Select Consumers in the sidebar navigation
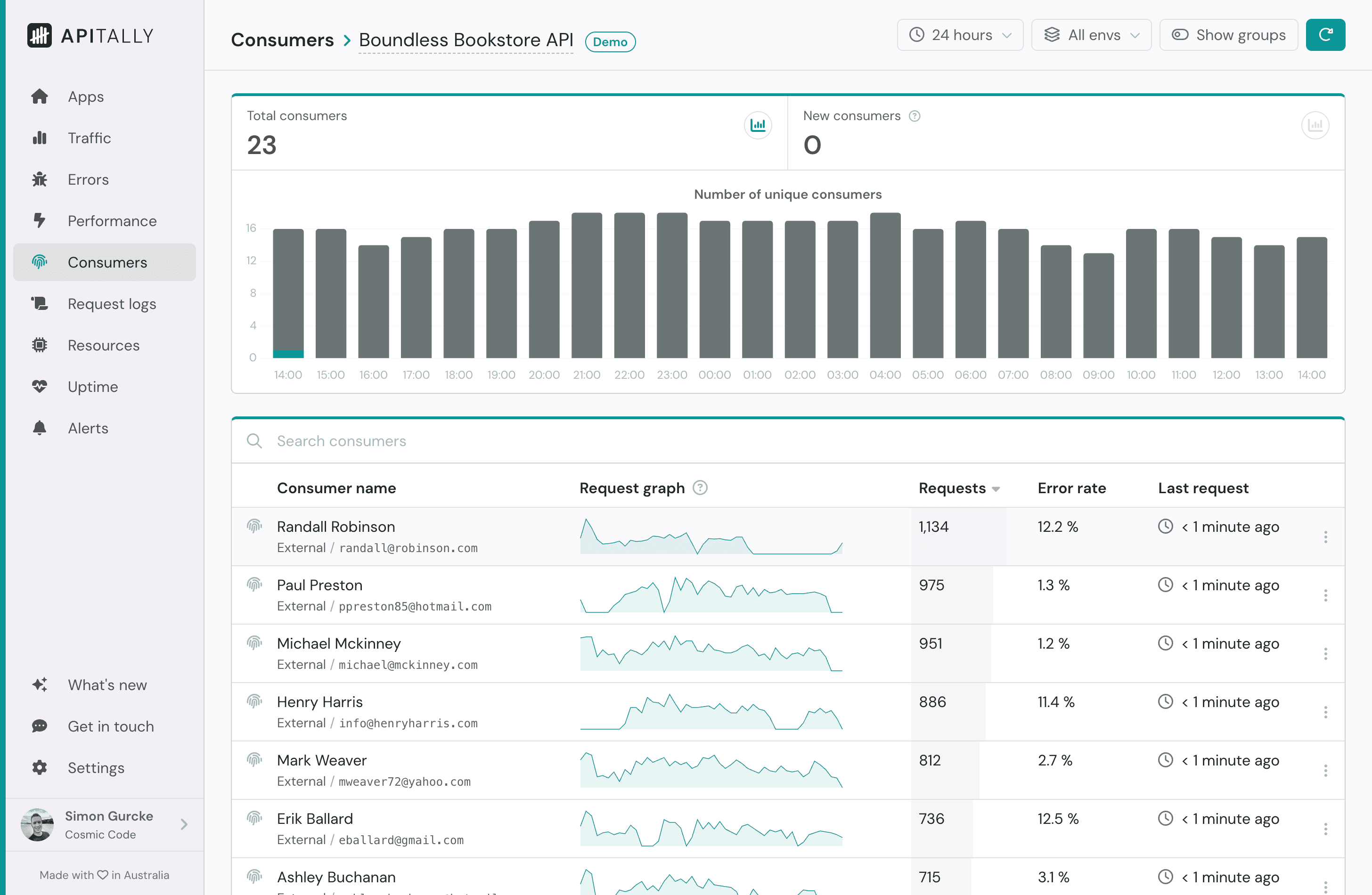 click(106, 262)
